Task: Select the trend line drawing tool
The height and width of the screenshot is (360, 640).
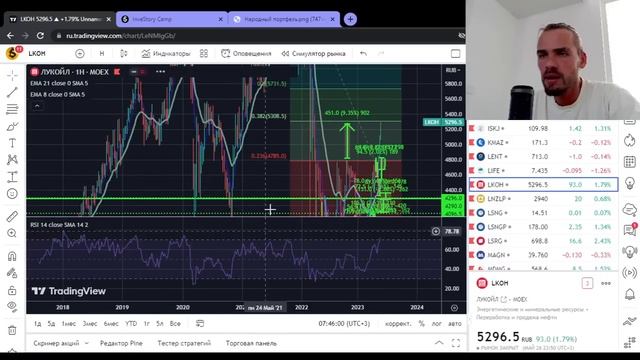Action: 12,92
